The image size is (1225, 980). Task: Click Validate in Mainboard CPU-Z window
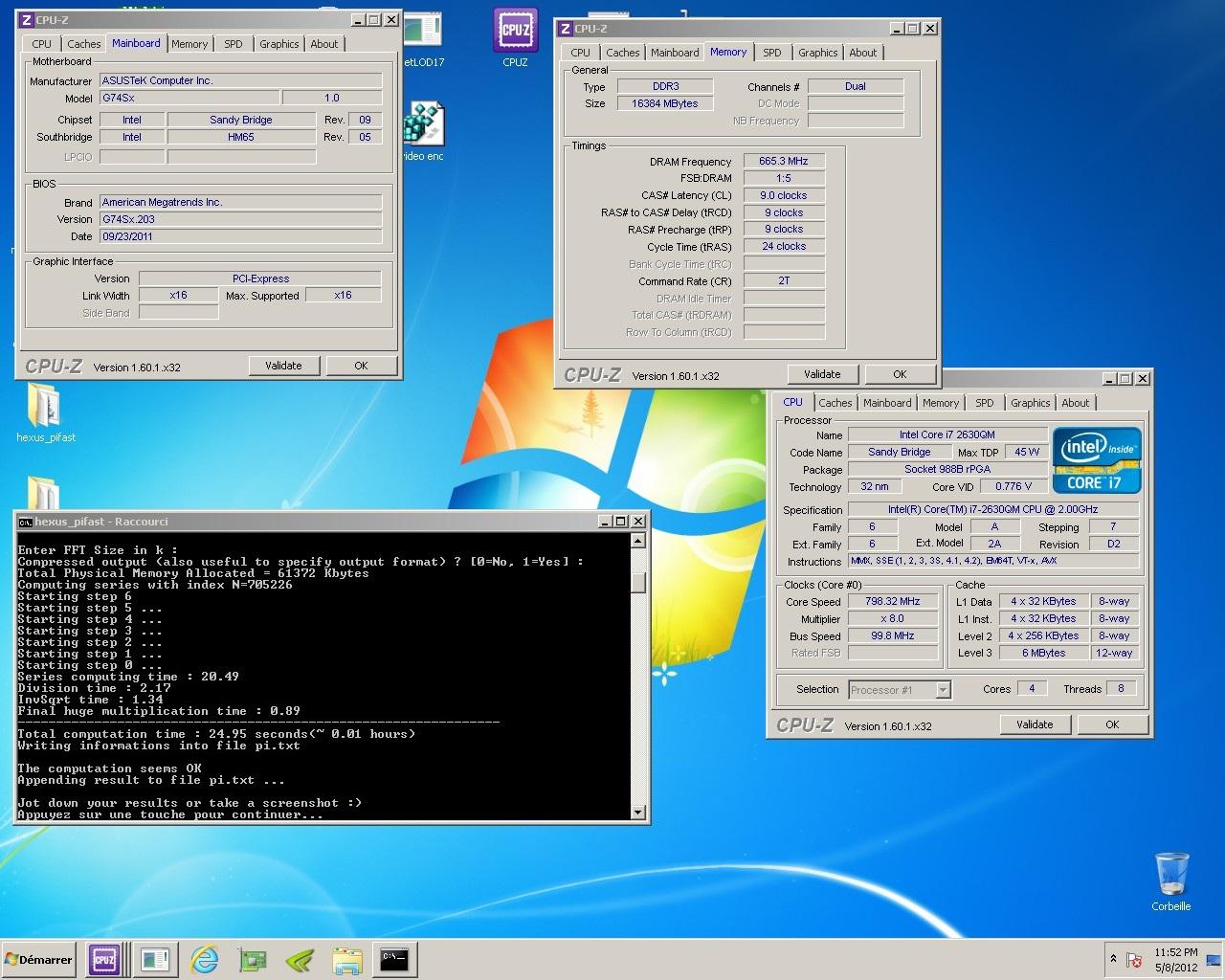[283, 366]
